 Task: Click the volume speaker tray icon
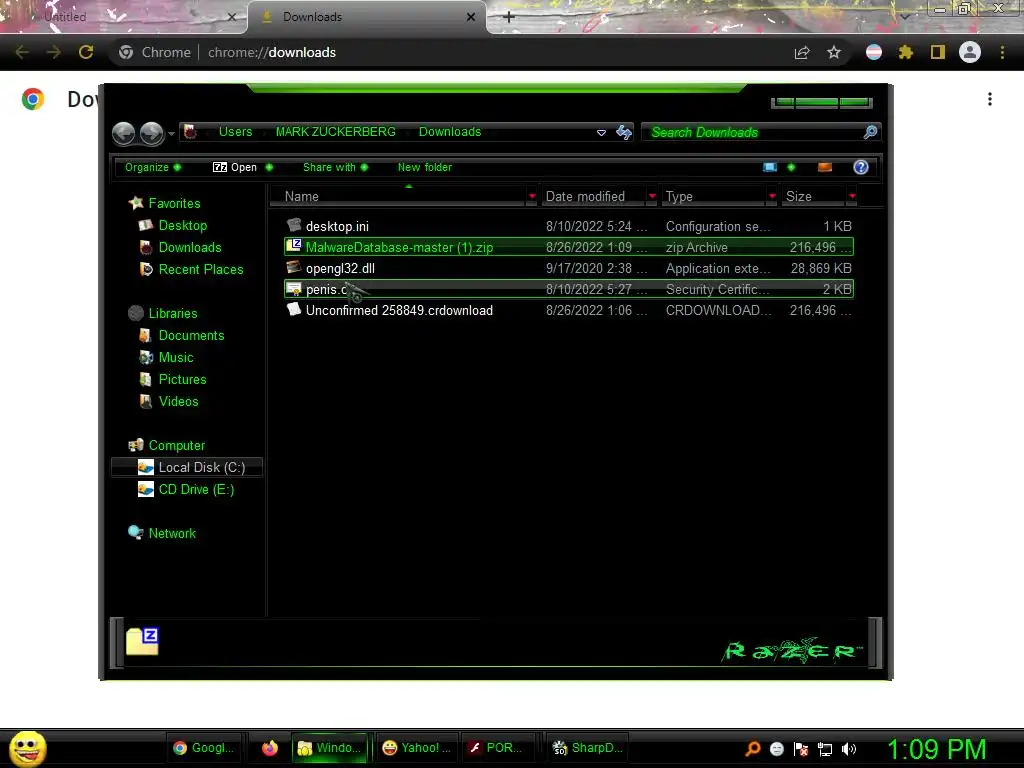click(848, 749)
